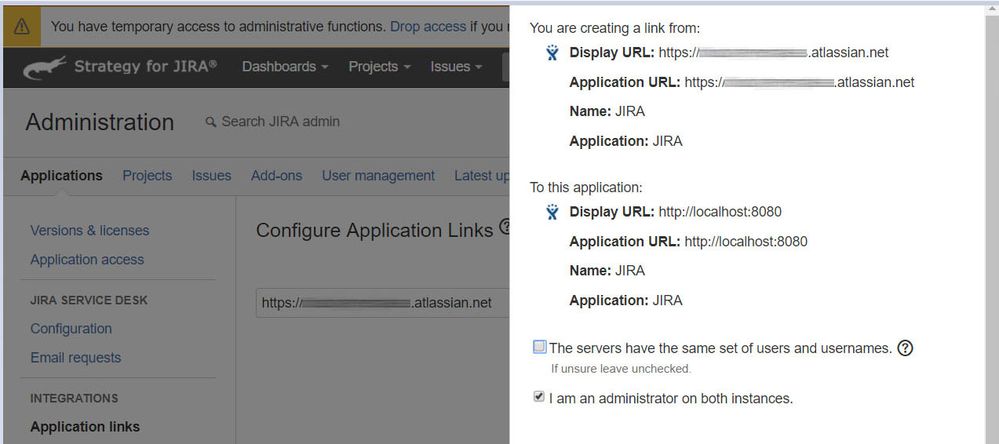Screen dimensions: 999x444
Task: Click the search magnifier icon in Administration
Action: (211, 122)
